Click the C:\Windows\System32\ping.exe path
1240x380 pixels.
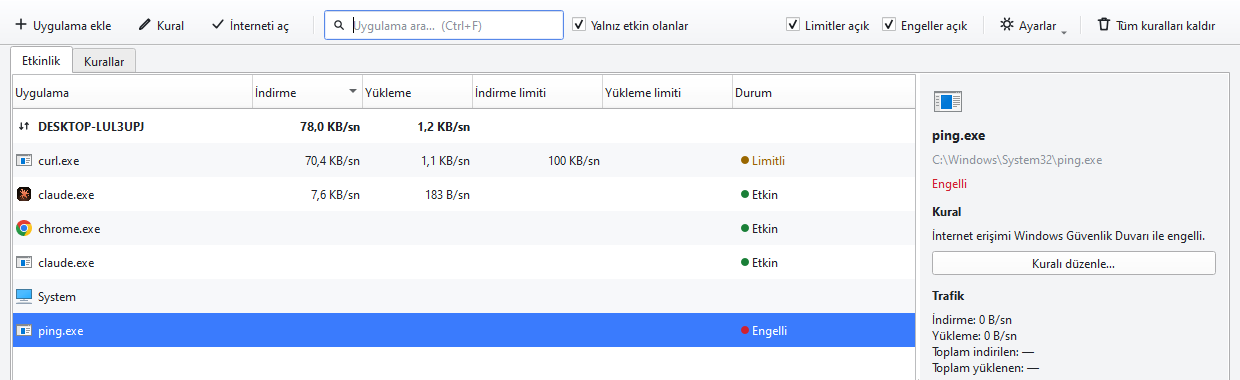click(1017, 160)
